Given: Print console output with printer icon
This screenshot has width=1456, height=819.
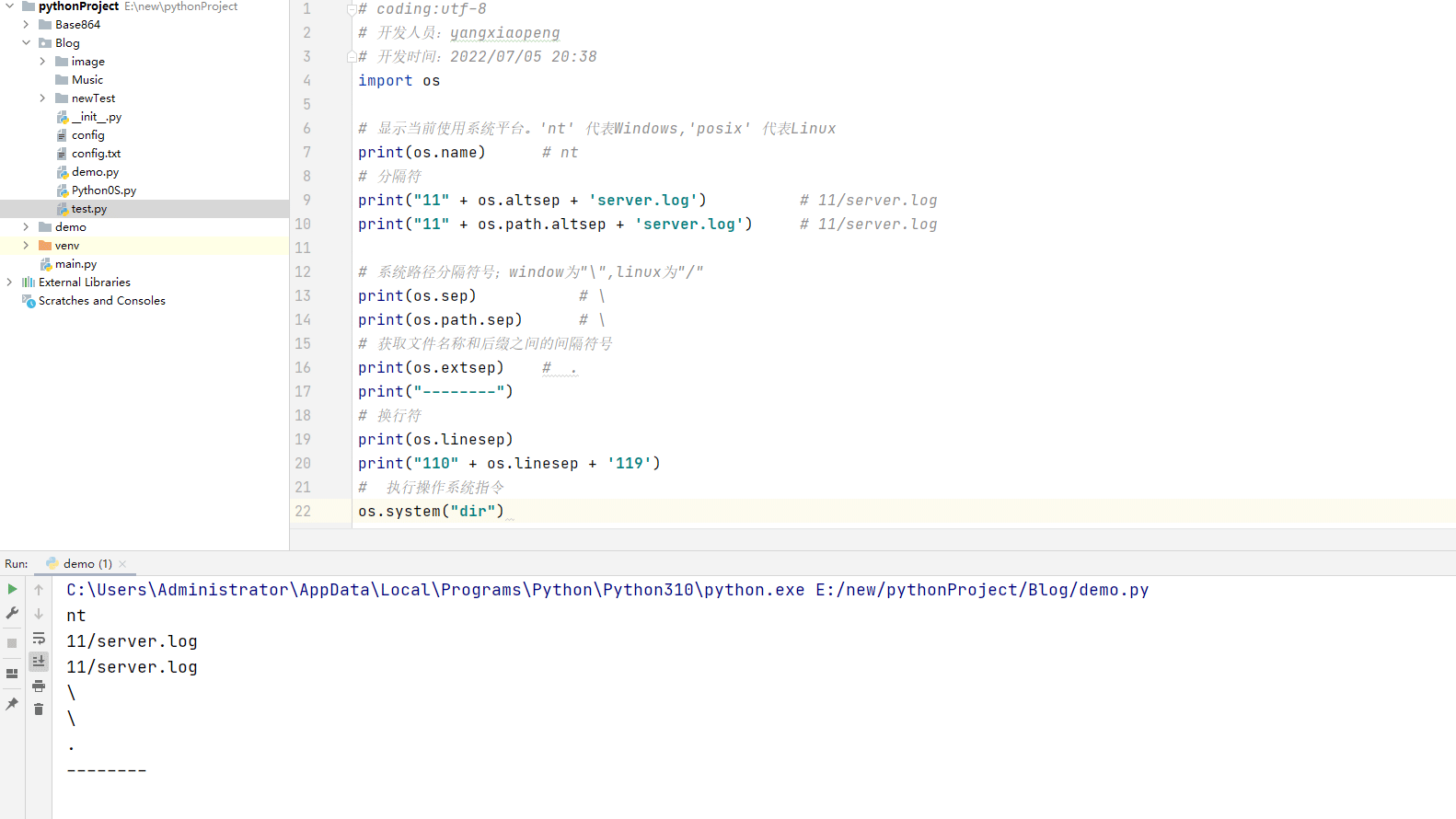Looking at the screenshot, I should 39,686.
